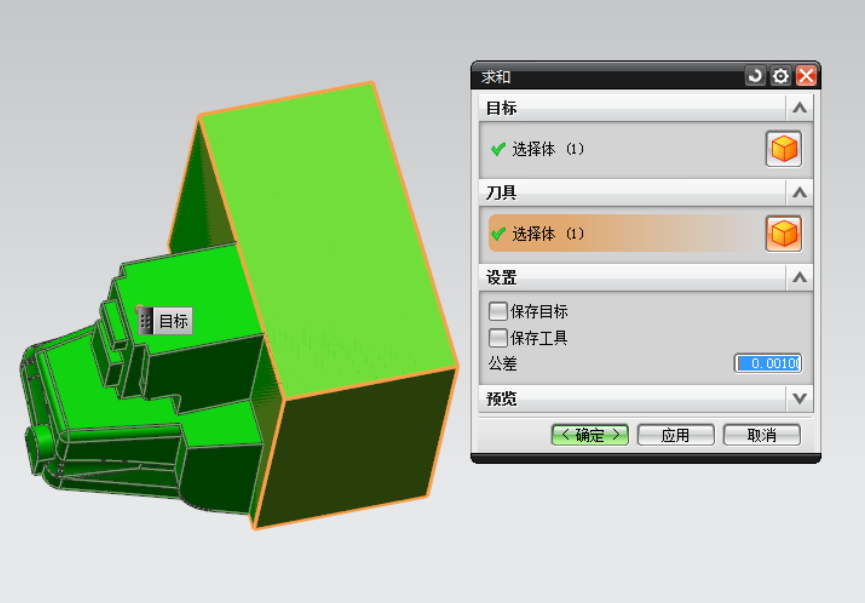Click the 求和 dialog title
865x603 pixels.
495,77
